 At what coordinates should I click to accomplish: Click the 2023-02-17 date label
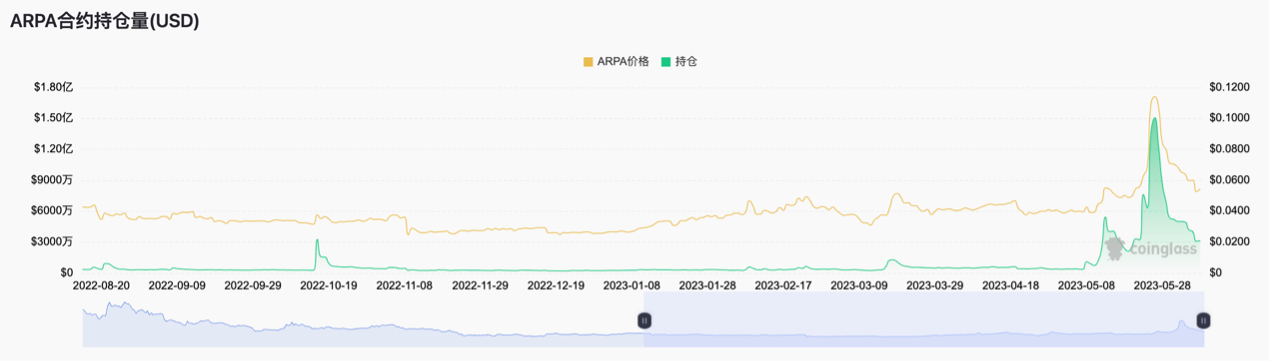(x=783, y=285)
